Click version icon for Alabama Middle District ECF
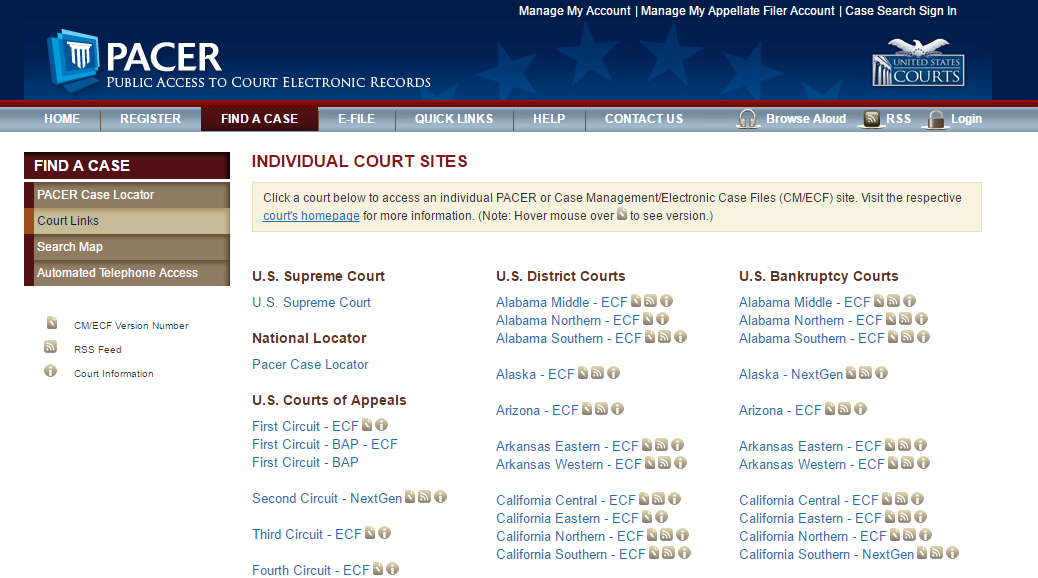 pos(636,301)
